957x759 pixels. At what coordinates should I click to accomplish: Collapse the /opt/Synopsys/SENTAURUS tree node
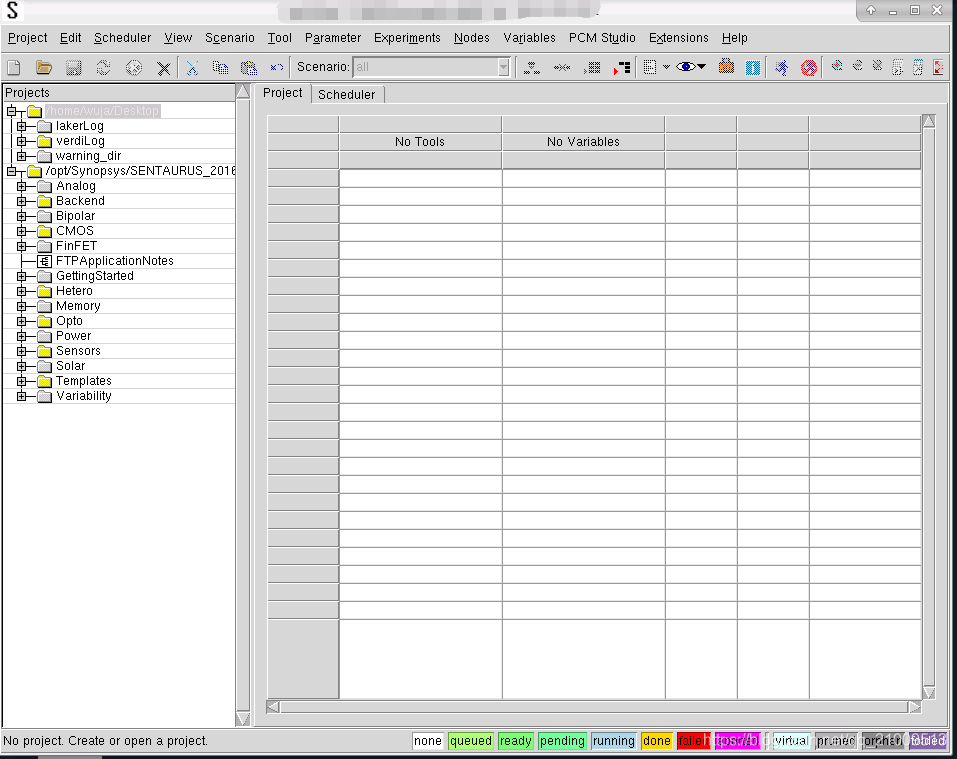(x=11, y=171)
